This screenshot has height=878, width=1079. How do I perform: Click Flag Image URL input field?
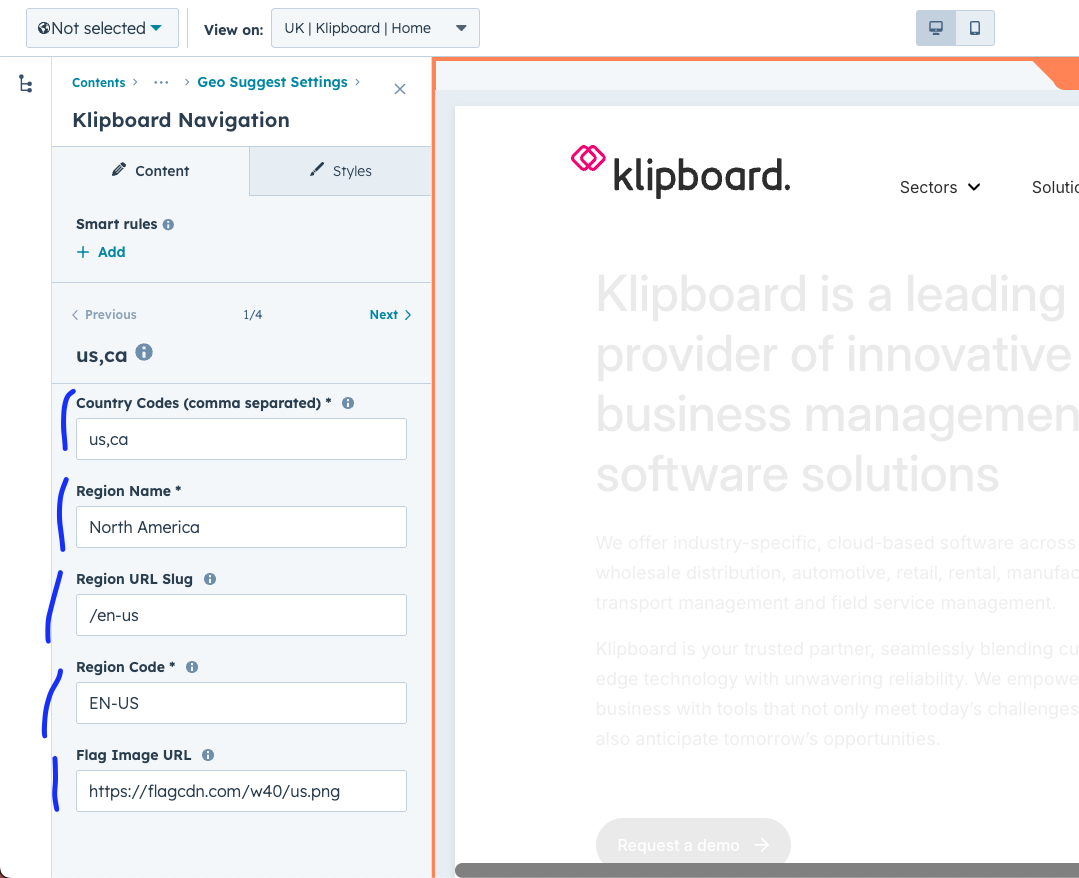pos(242,791)
